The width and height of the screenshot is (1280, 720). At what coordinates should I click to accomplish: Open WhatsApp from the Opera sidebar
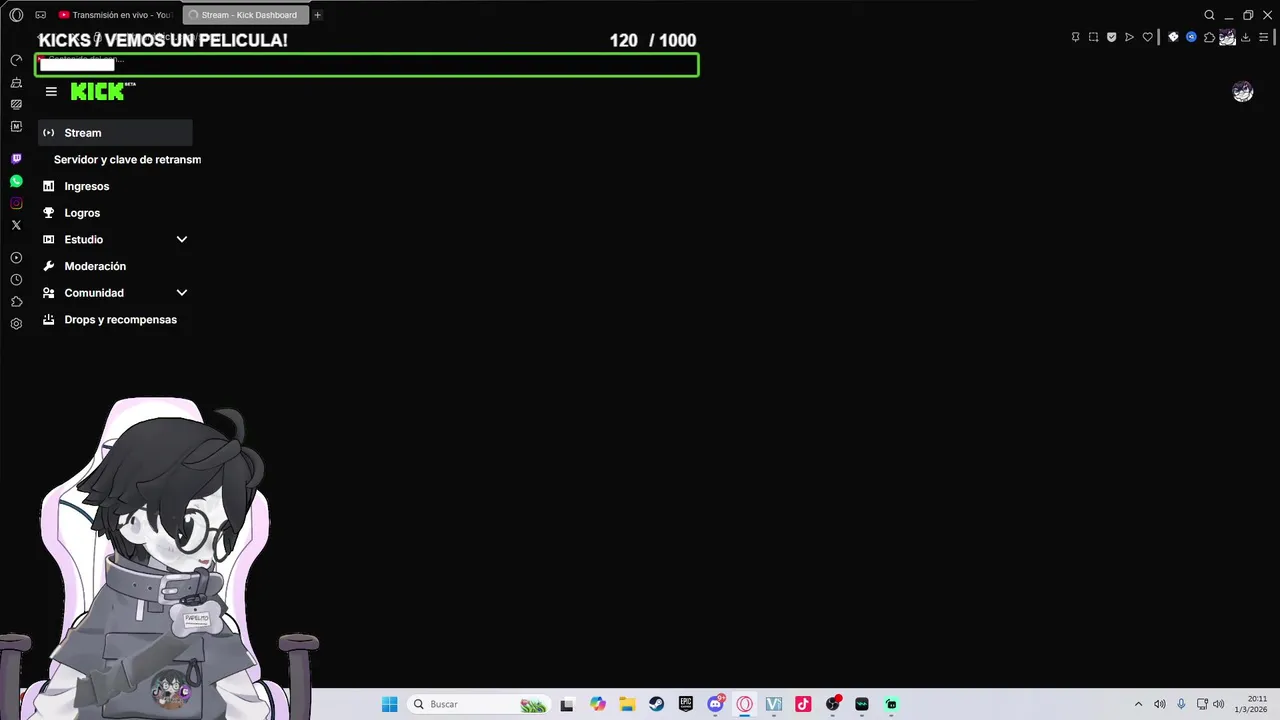tap(16, 181)
